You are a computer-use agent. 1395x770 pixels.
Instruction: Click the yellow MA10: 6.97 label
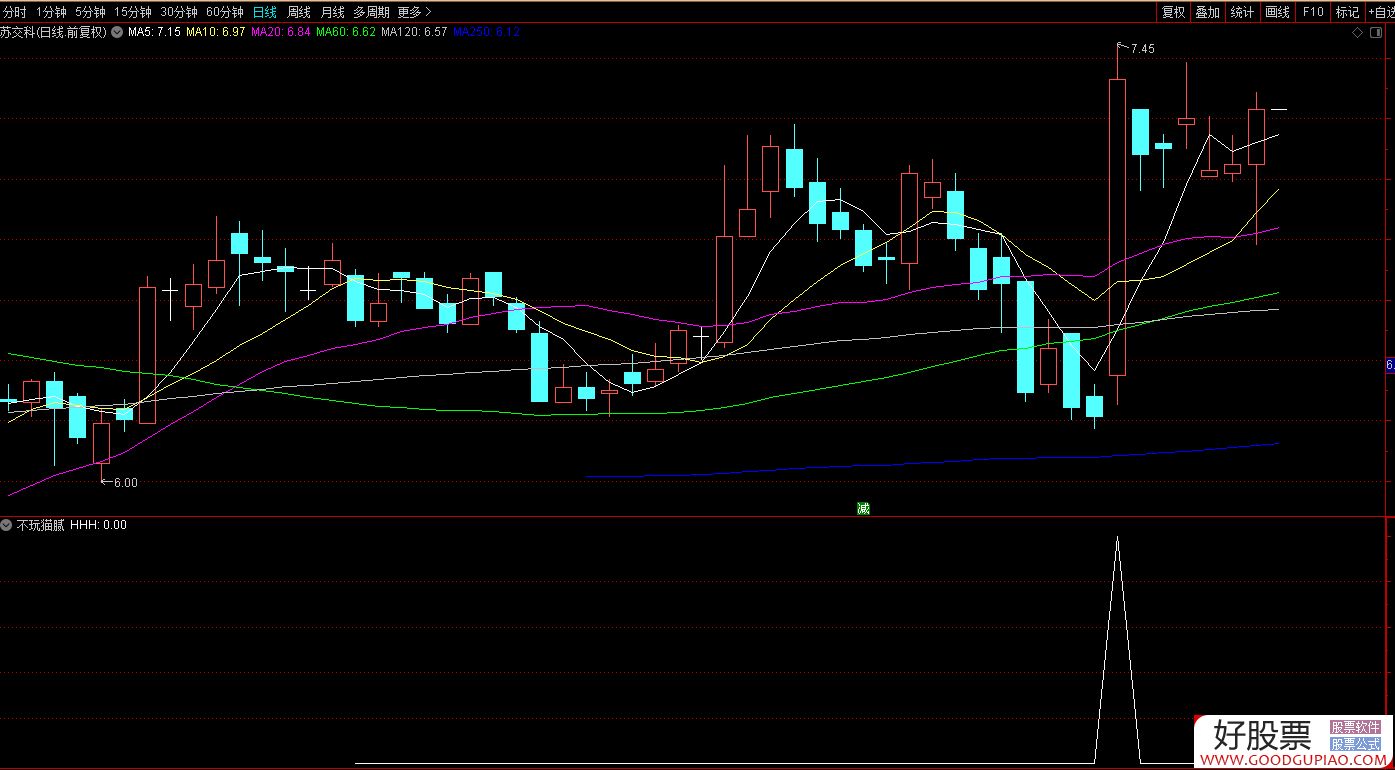[x=216, y=32]
